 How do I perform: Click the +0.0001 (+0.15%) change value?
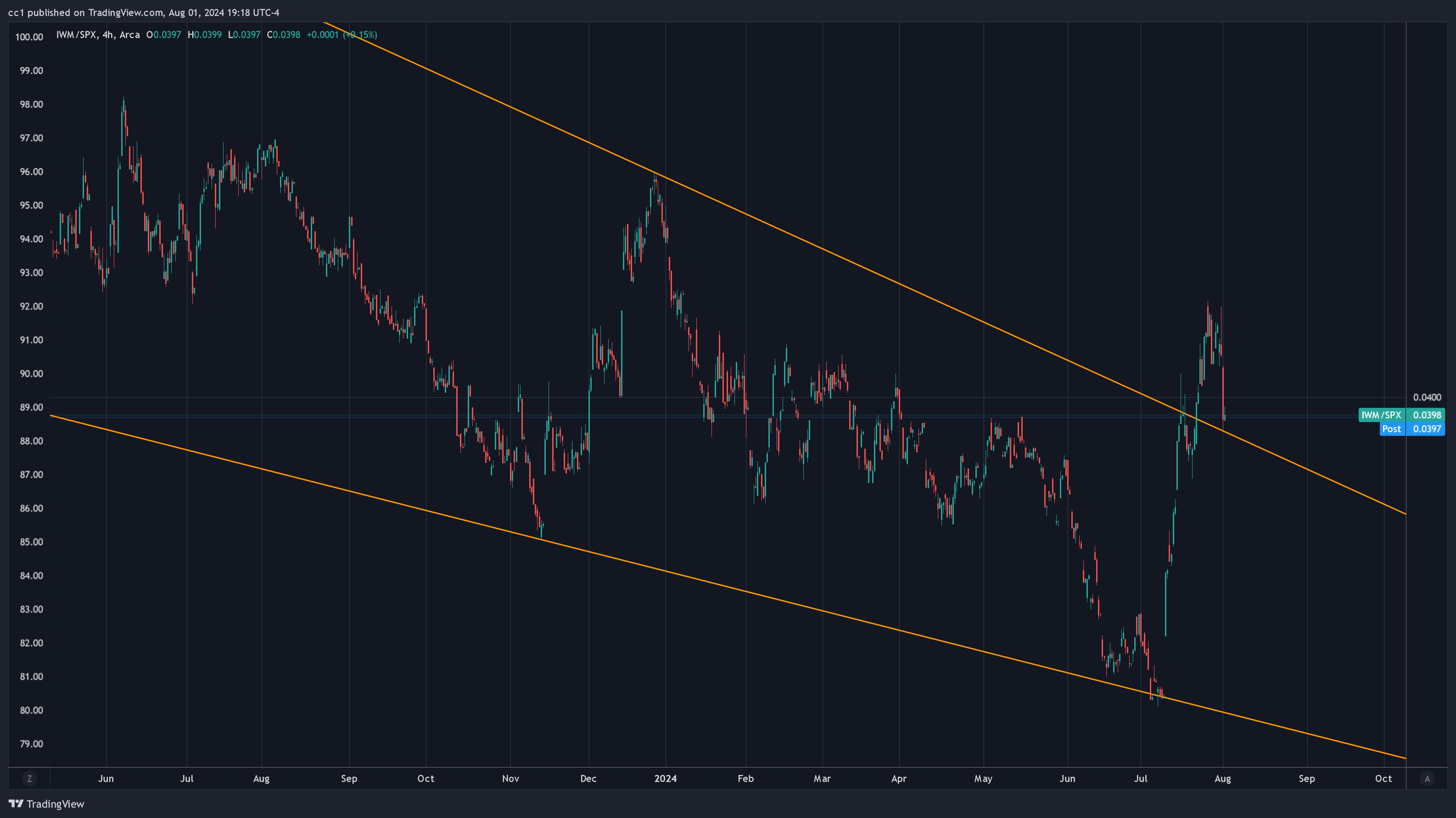tap(342, 34)
